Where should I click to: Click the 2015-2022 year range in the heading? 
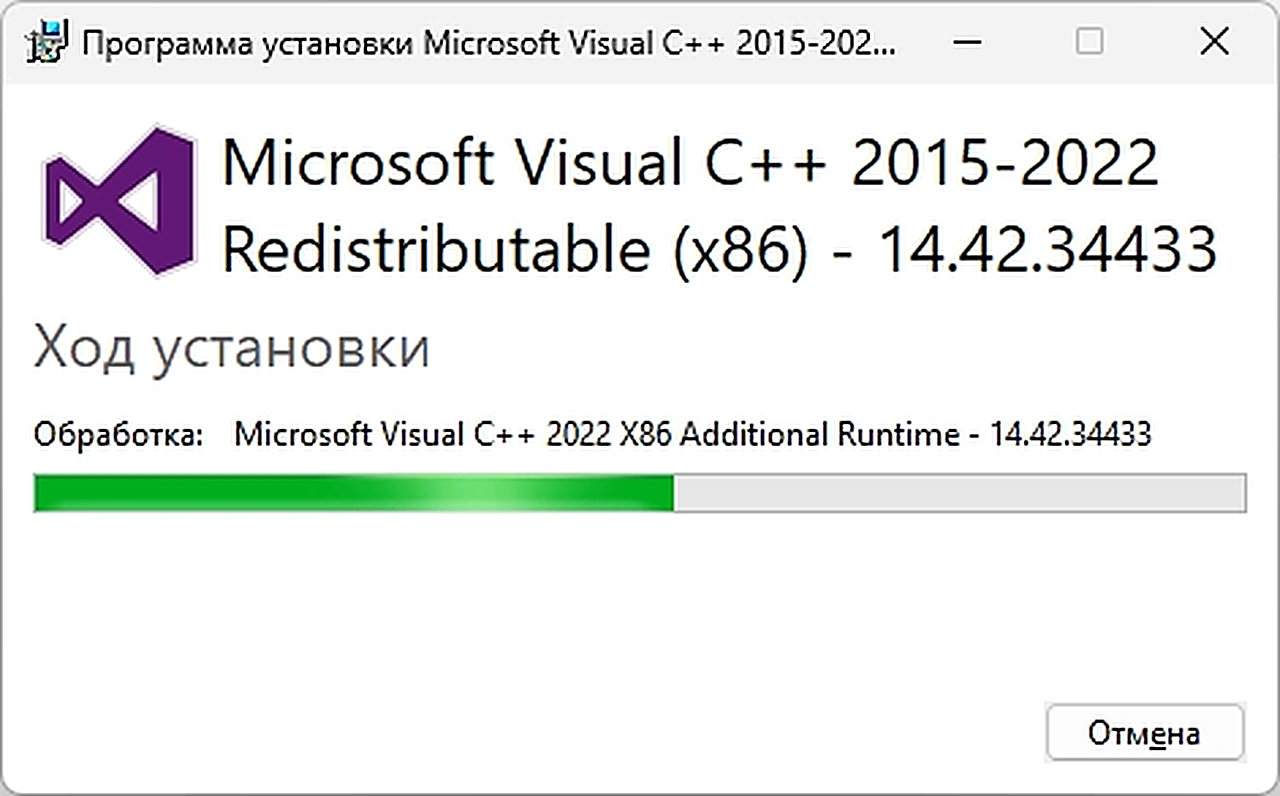coord(1005,162)
